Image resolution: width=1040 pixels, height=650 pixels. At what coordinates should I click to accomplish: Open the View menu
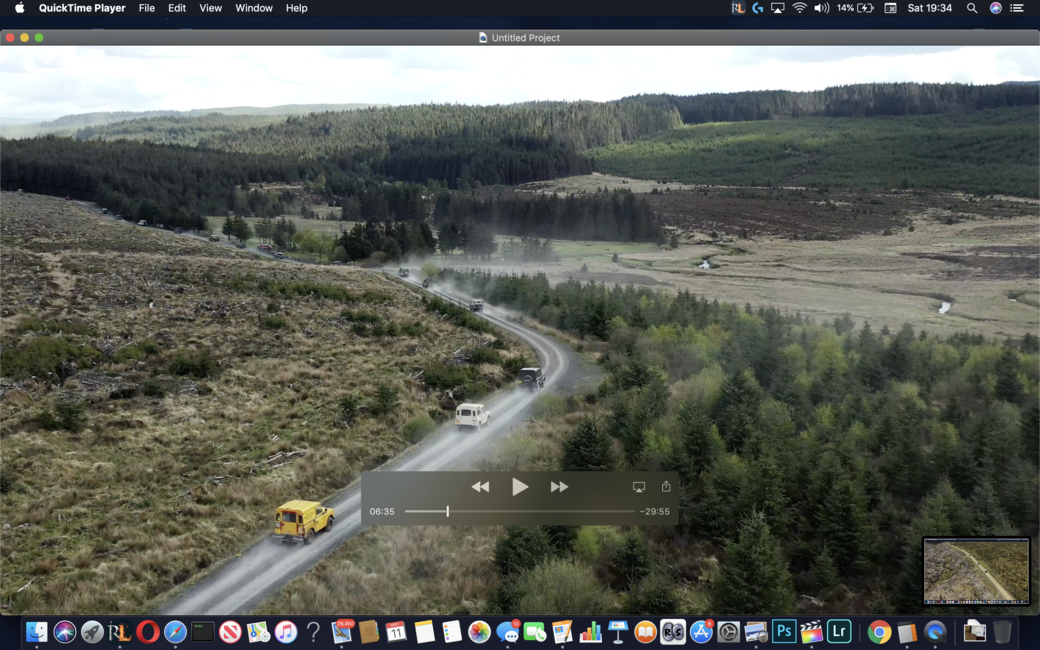click(x=210, y=8)
